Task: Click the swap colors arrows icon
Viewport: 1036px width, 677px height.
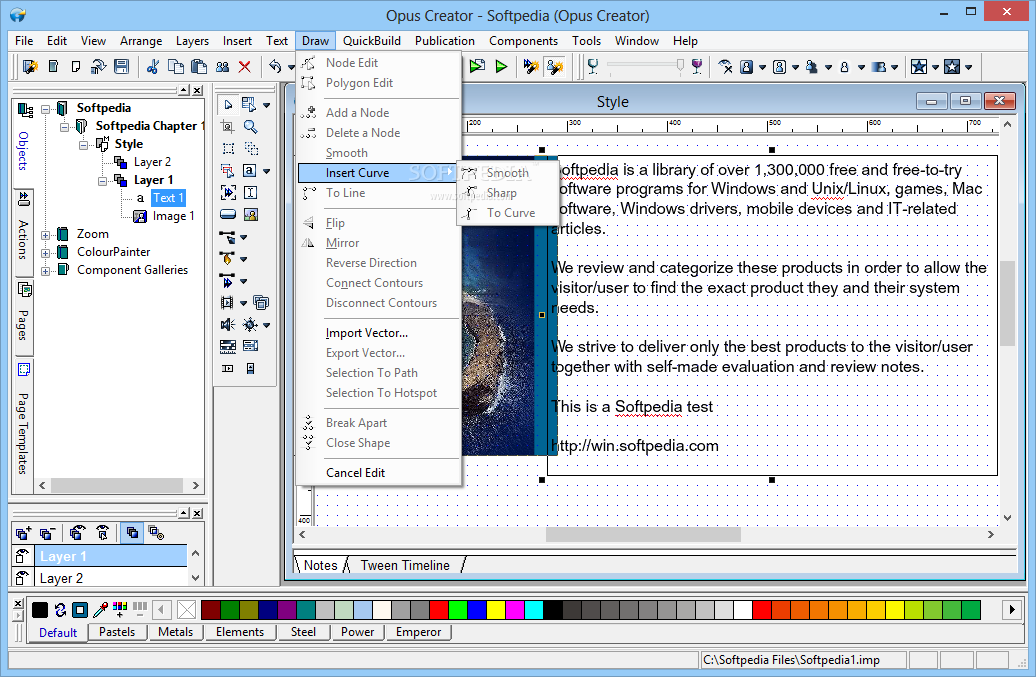Action: pyautogui.click(x=60, y=609)
